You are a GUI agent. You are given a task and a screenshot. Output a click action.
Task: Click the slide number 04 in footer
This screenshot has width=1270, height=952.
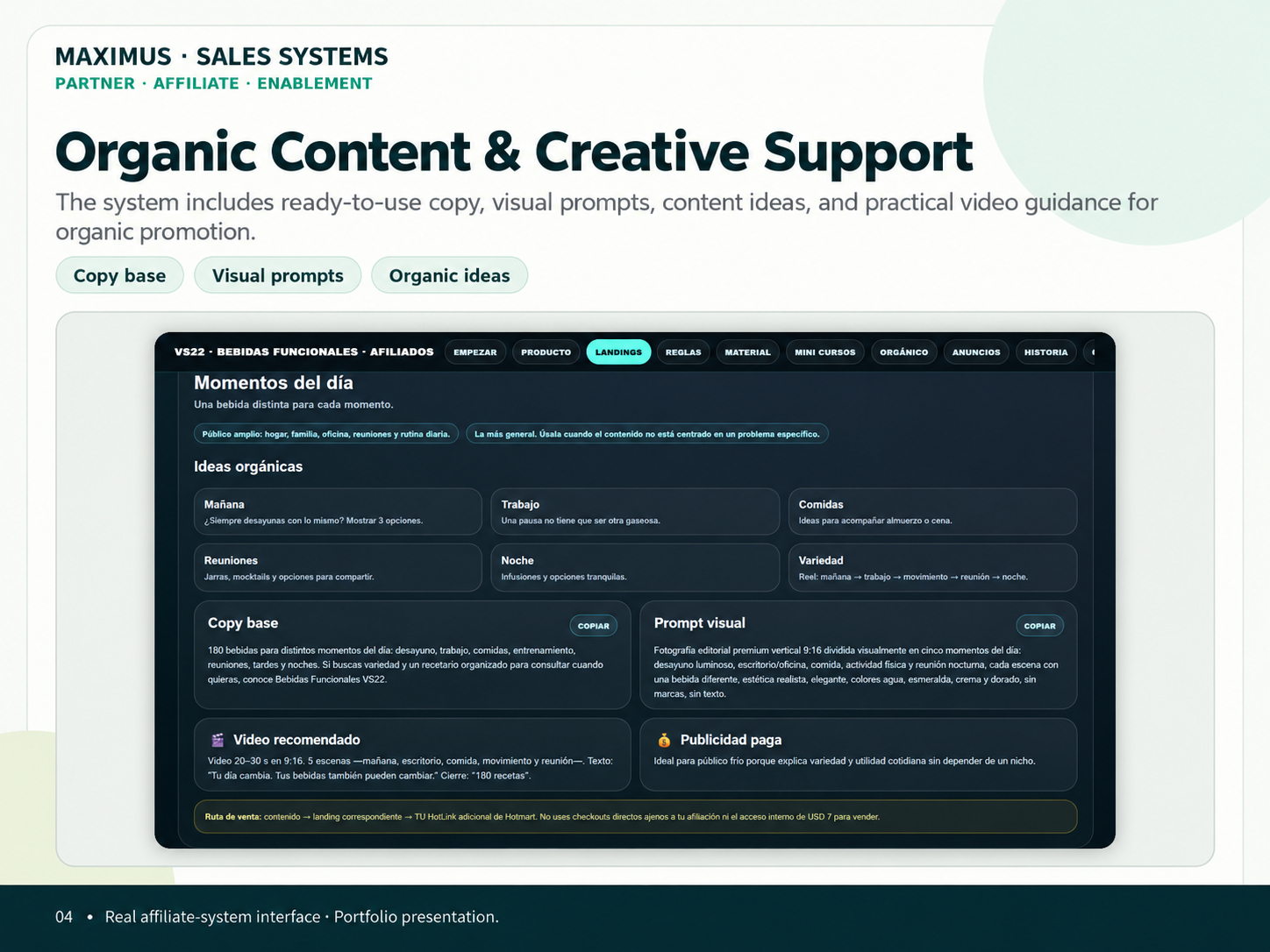[64, 917]
